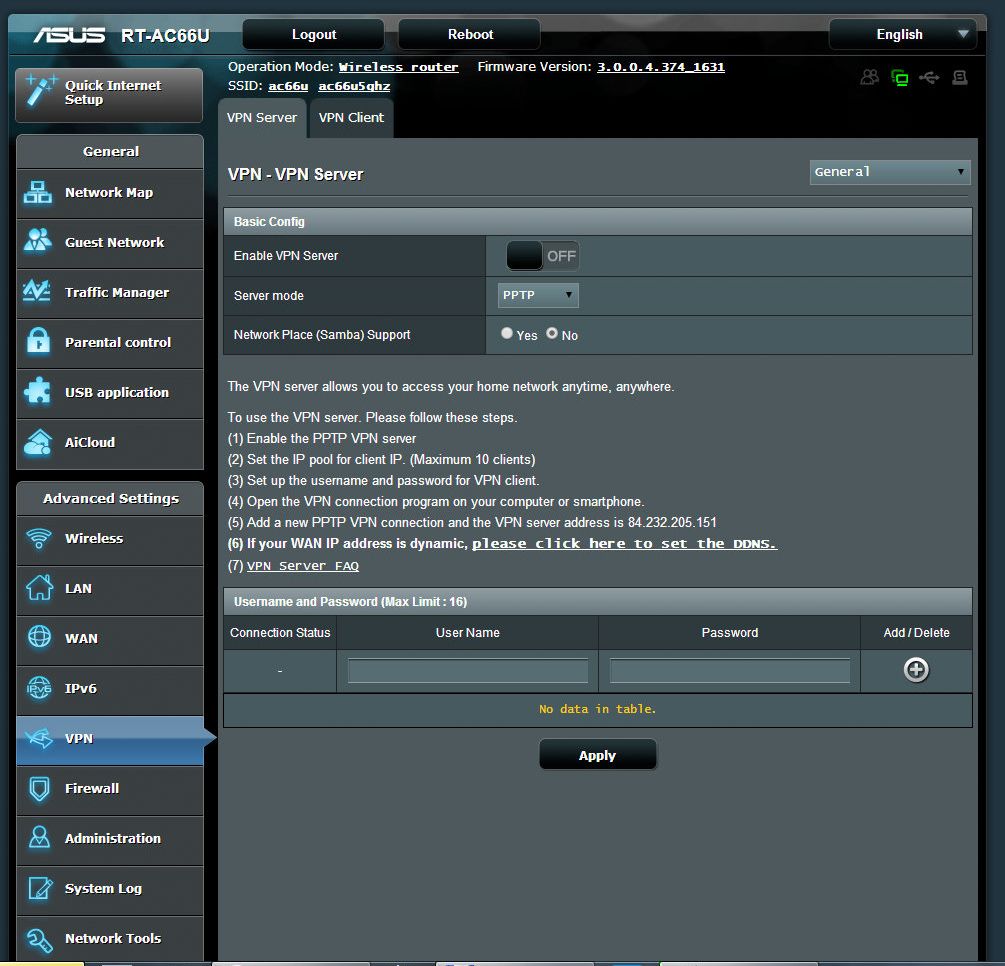Click the printer status icon
Screen dimensions: 1005x966
point(959,78)
